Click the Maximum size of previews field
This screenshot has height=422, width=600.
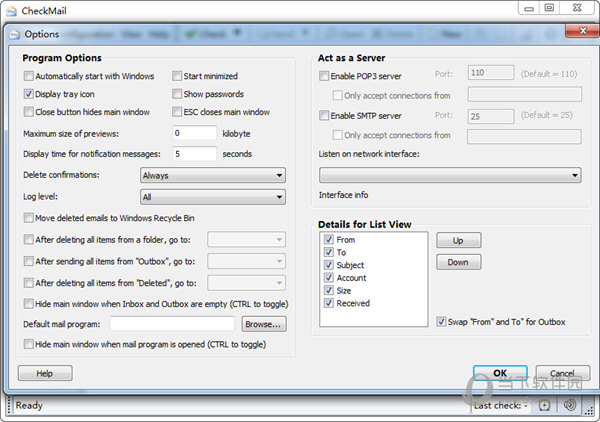pyautogui.click(x=194, y=133)
